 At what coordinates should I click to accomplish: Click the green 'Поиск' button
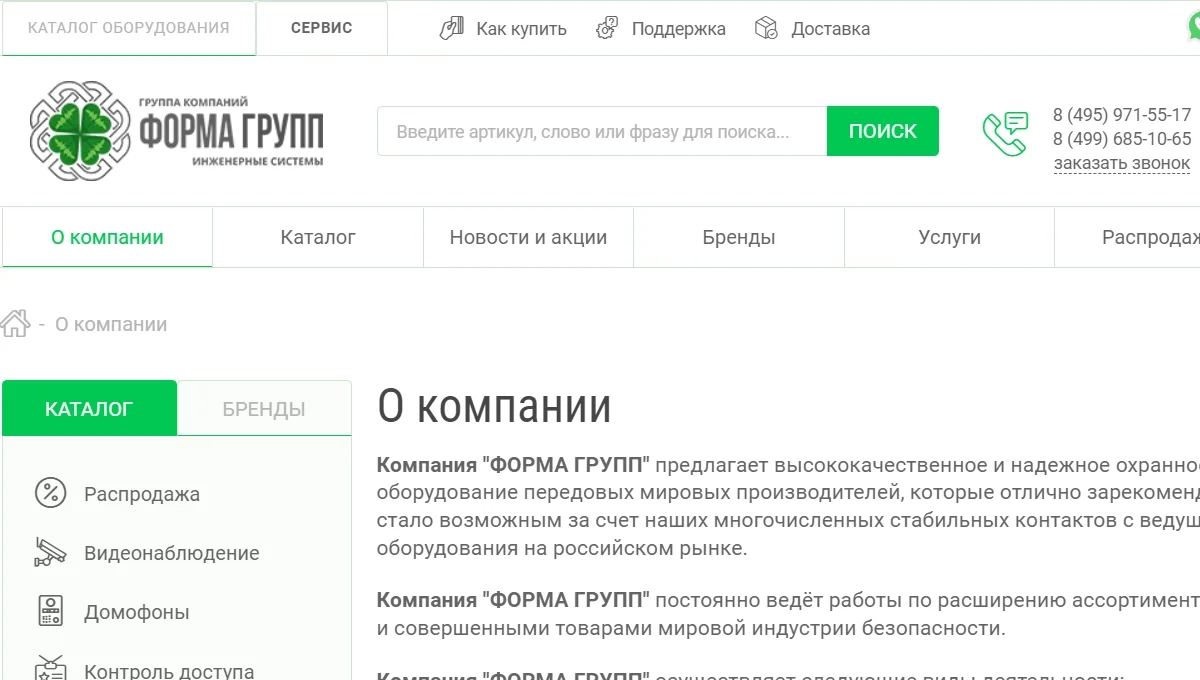(883, 131)
